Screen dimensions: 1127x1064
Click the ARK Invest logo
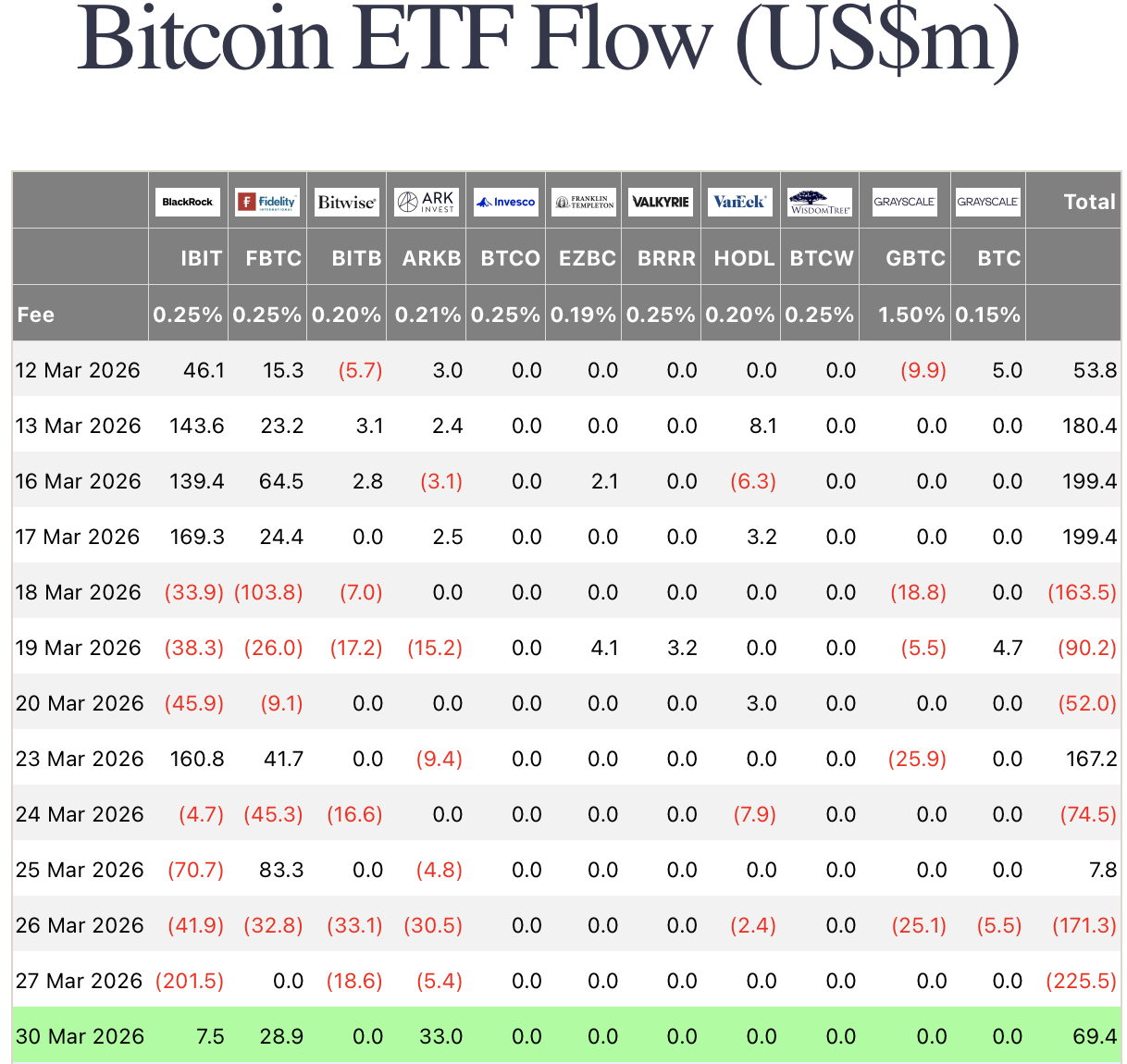[x=426, y=202]
